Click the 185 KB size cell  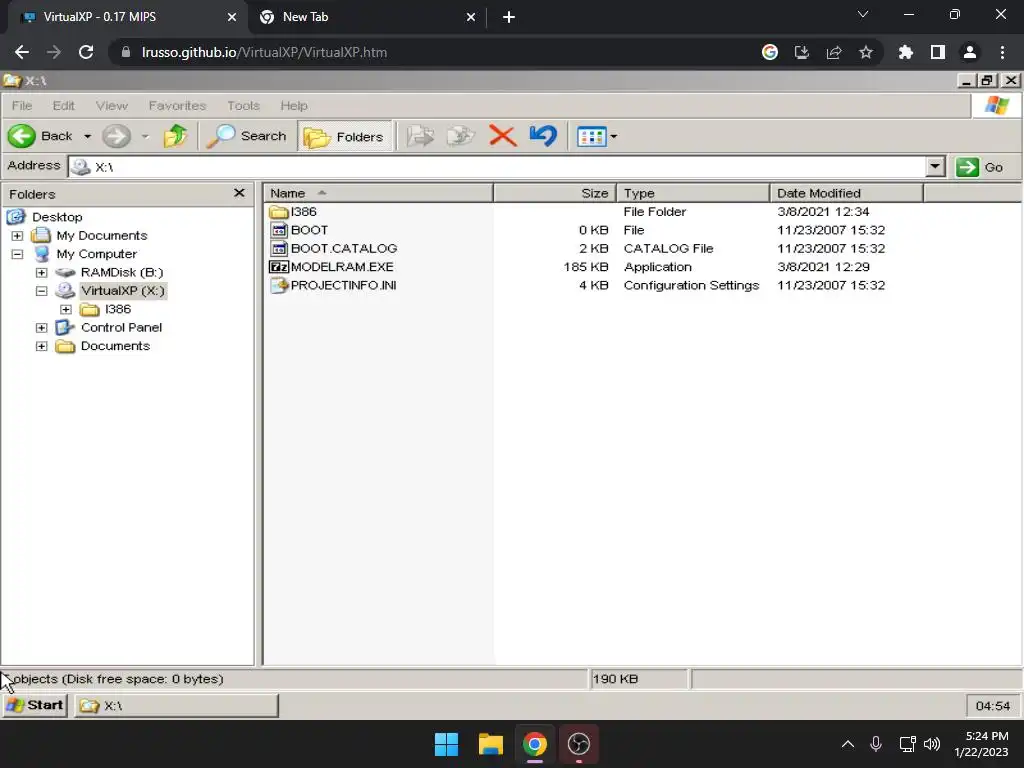pos(586,266)
